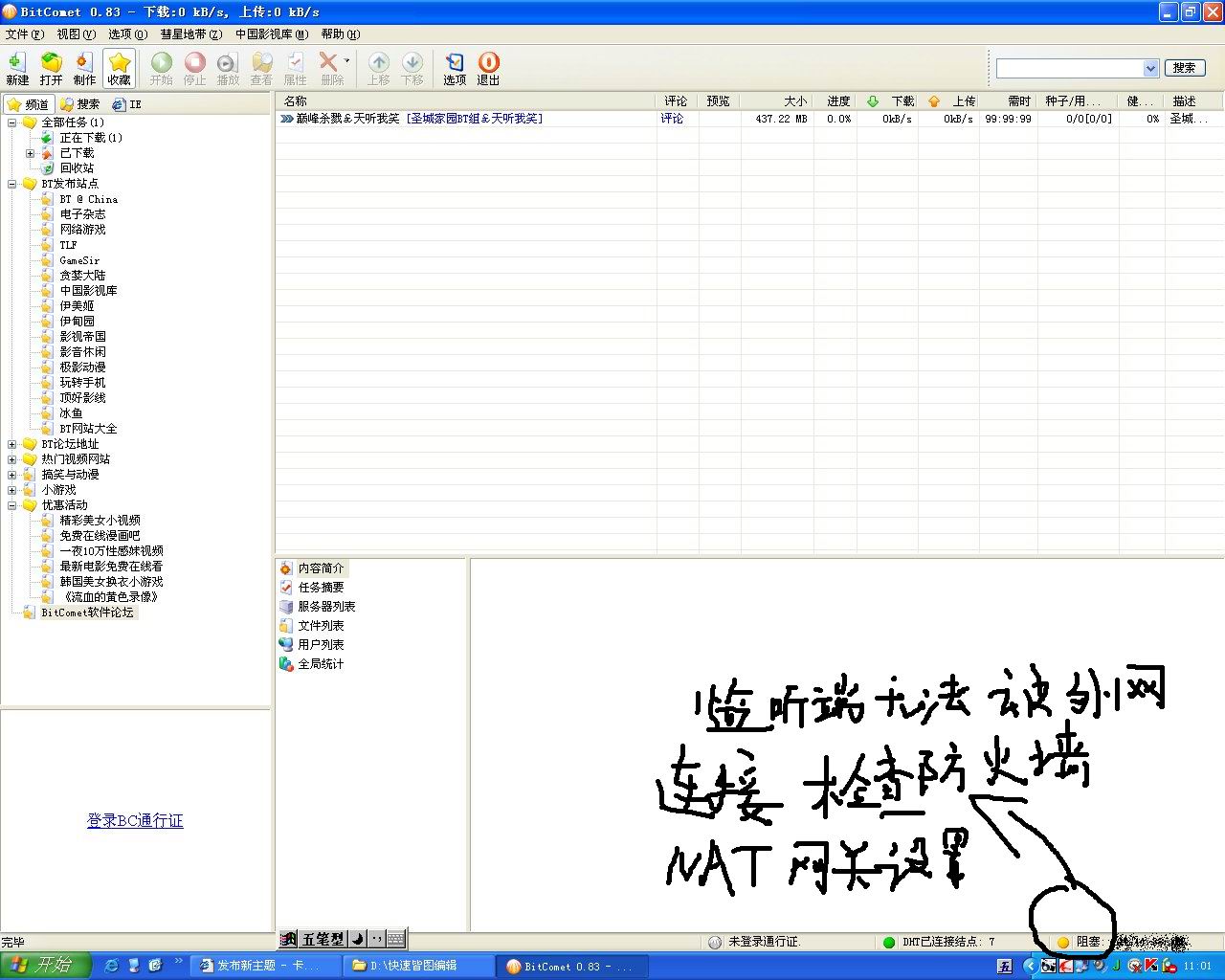Image resolution: width=1225 pixels, height=980 pixels.
Task: Sort by the 名称 column header
Action: click(x=466, y=100)
